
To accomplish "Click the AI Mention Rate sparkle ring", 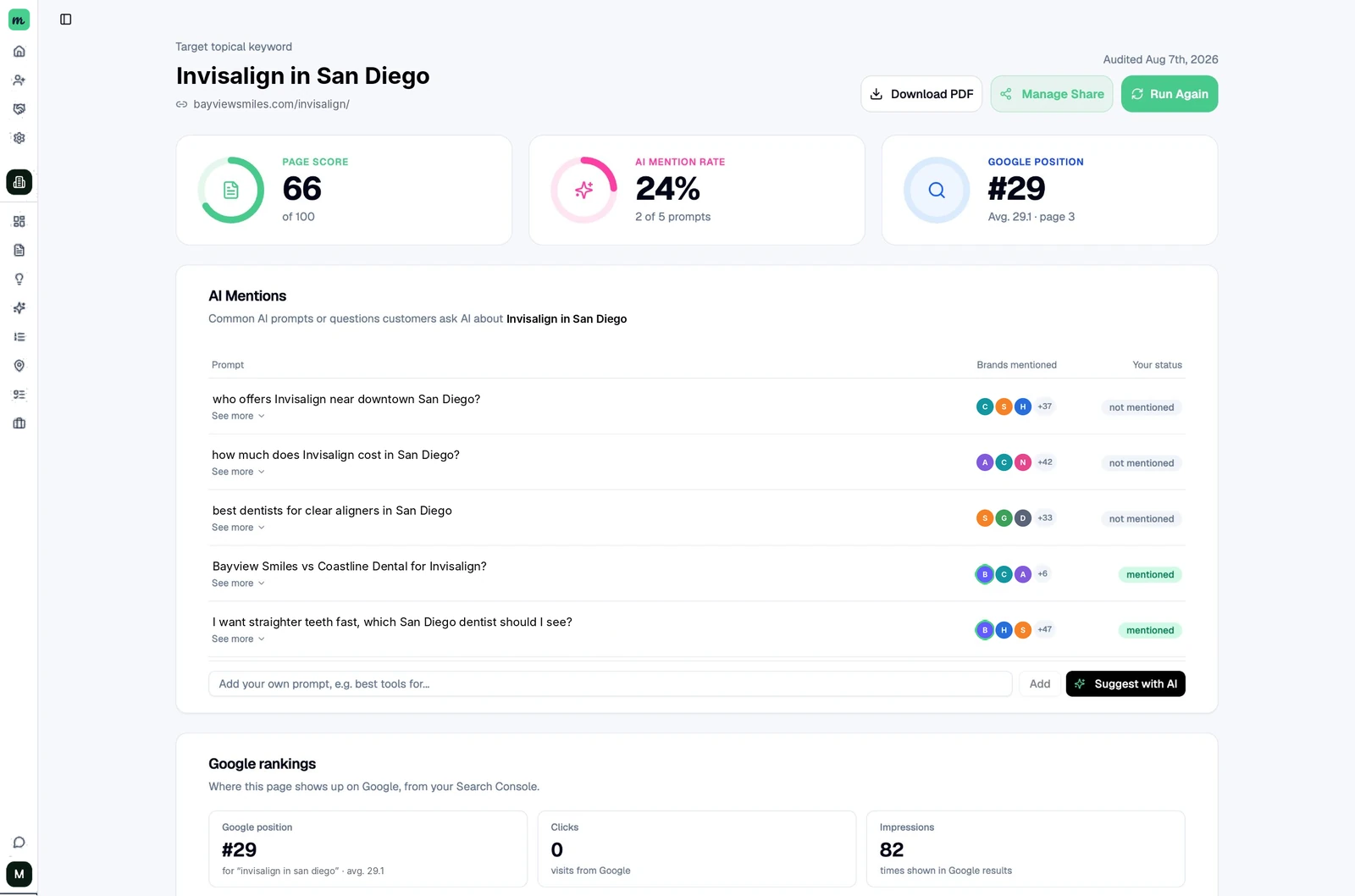I will pyautogui.click(x=583, y=191).
